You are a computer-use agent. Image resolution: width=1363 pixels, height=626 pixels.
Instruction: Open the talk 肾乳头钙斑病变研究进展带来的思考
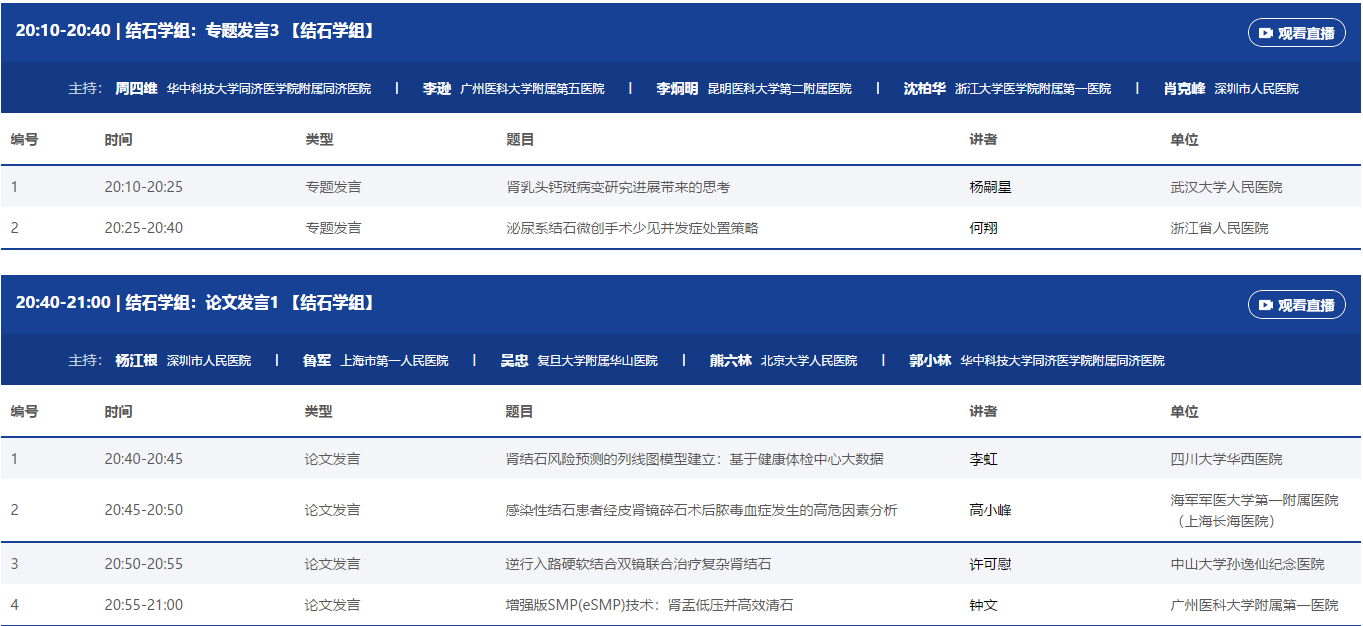click(618, 187)
